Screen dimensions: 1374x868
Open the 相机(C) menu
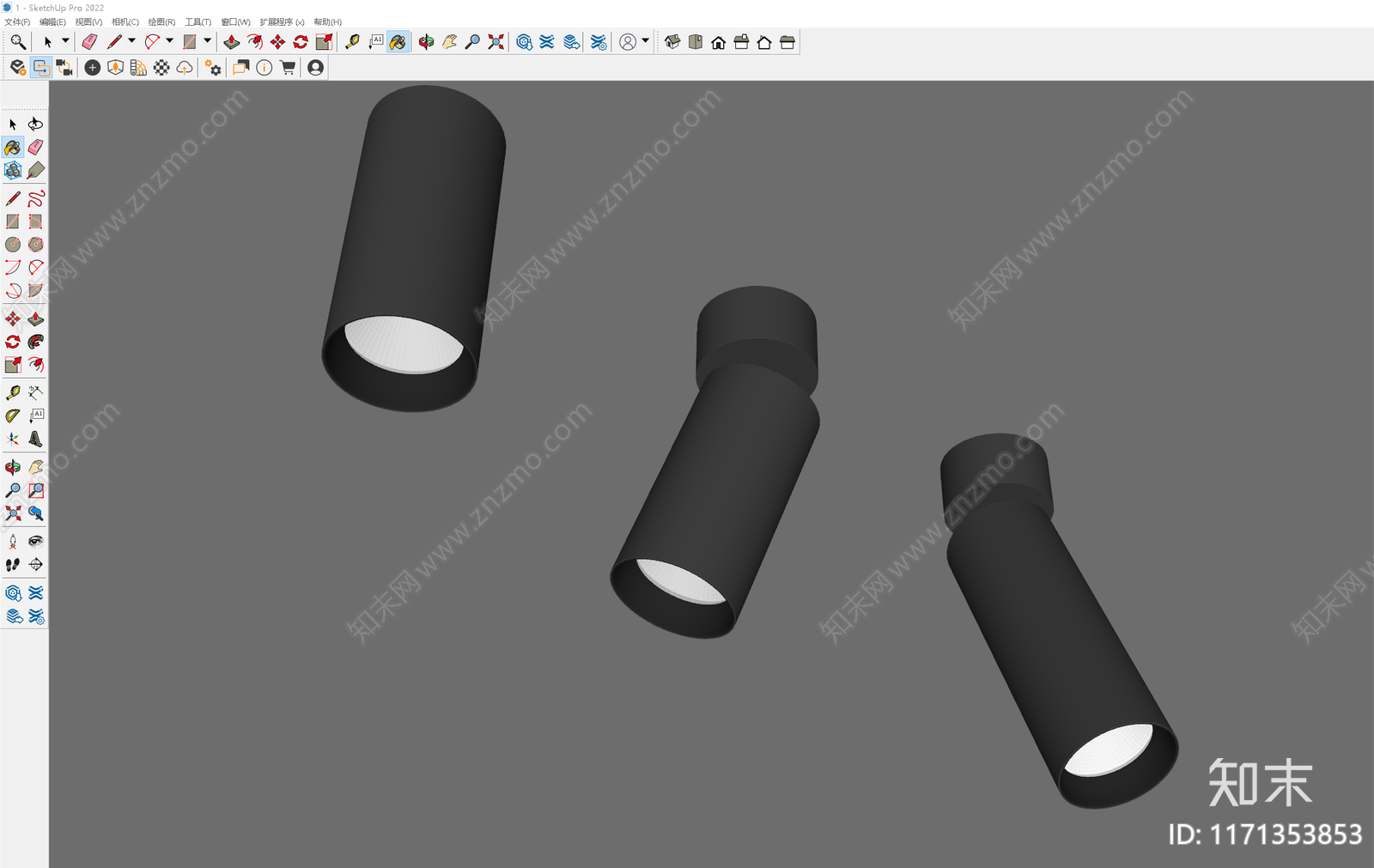pyautogui.click(x=125, y=22)
